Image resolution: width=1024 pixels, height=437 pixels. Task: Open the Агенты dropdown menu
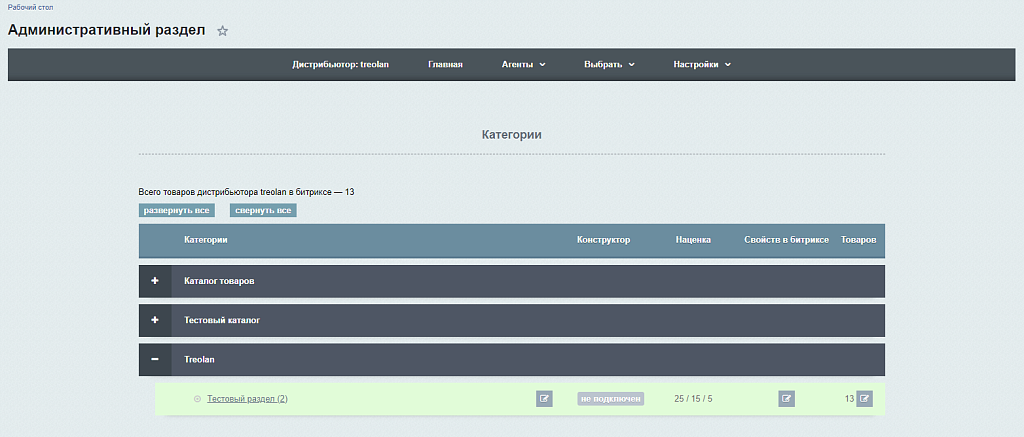click(523, 65)
